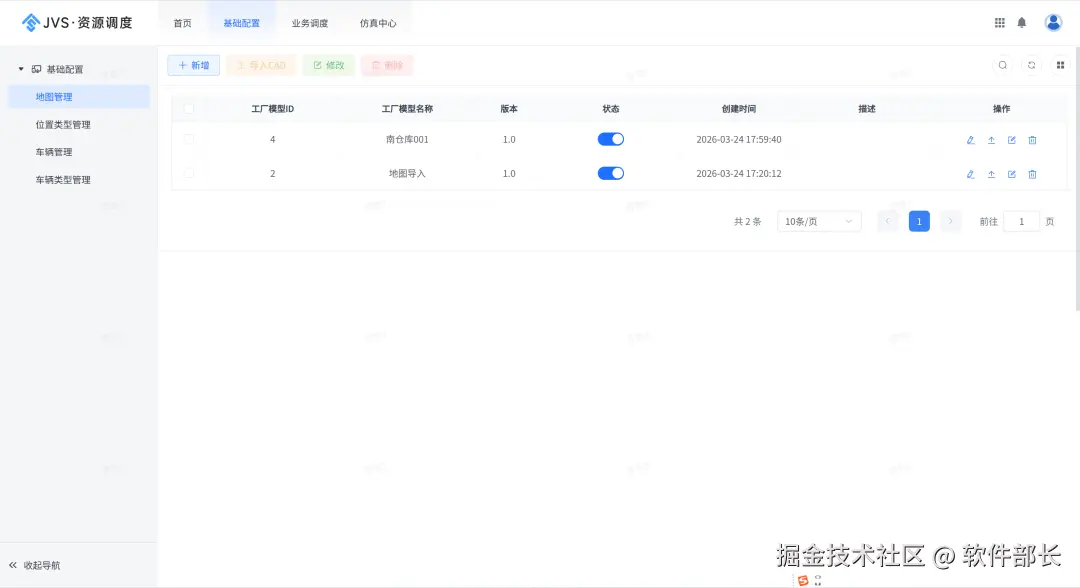1080x588 pixels.
Task: Switch to the 业务调度 tab
Action: click(x=310, y=21)
